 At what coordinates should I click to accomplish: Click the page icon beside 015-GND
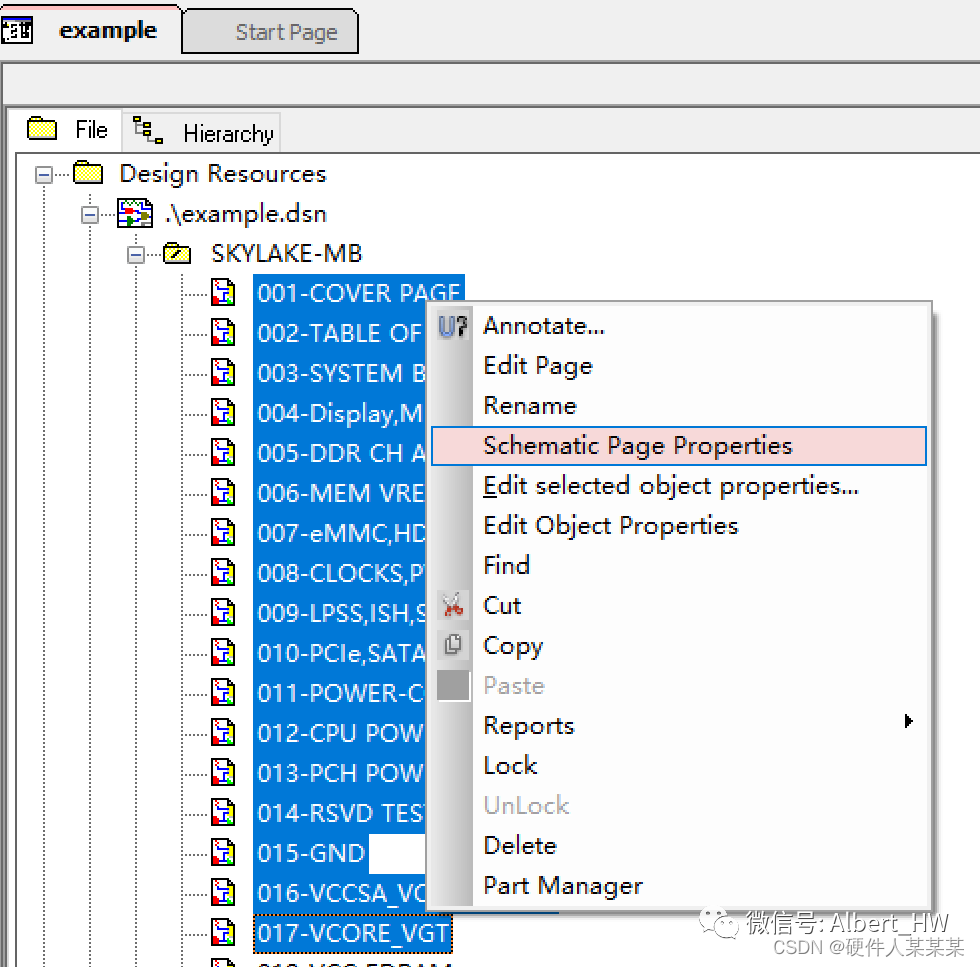point(223,853)
